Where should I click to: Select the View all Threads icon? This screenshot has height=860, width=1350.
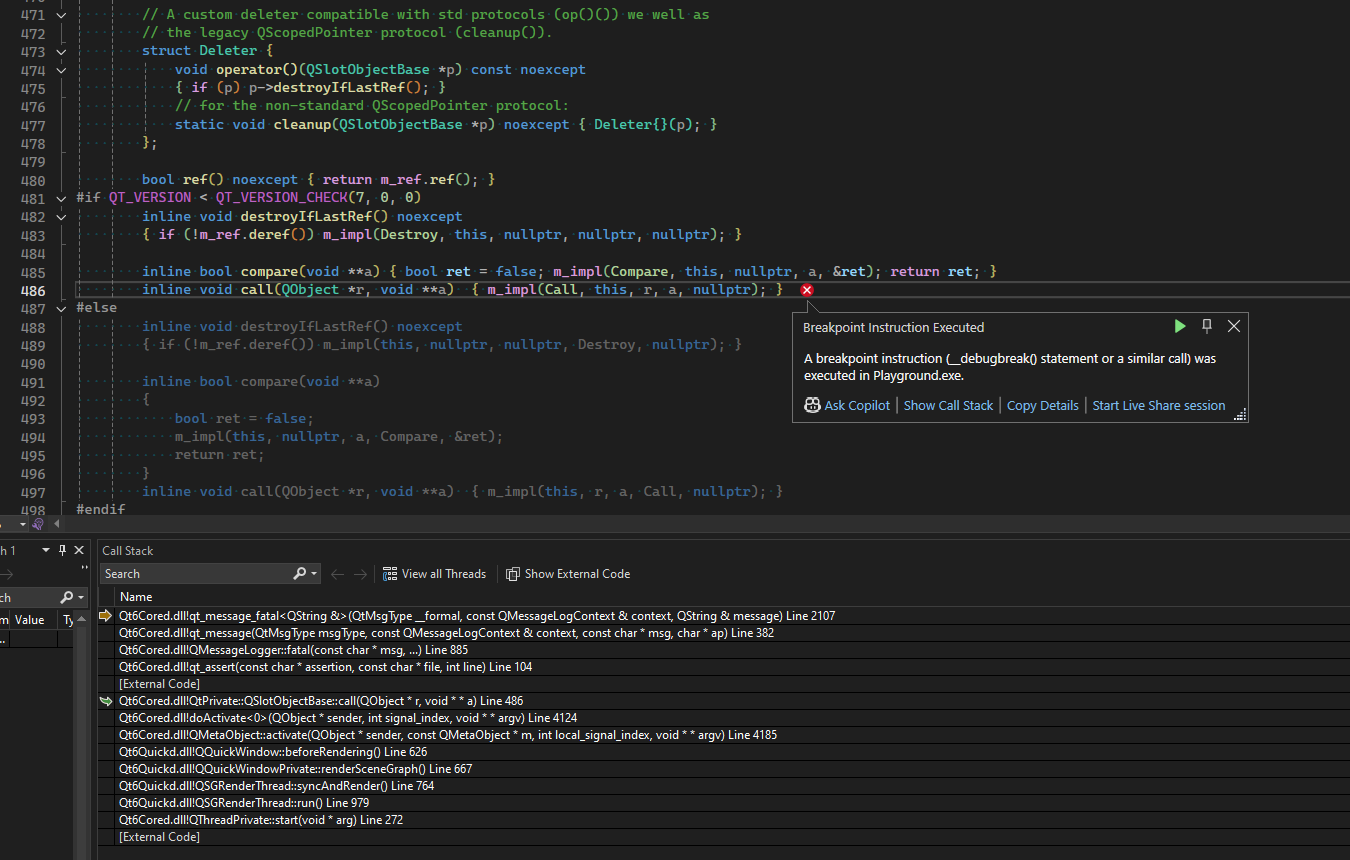391,573
